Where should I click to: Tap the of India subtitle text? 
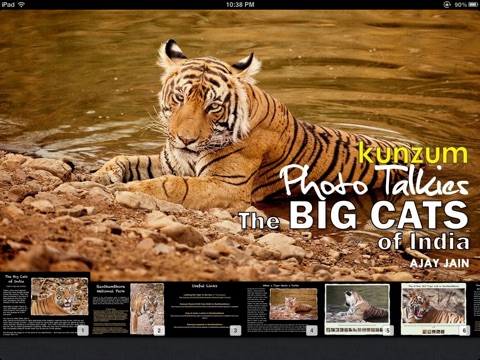click(x=423, y=241)
